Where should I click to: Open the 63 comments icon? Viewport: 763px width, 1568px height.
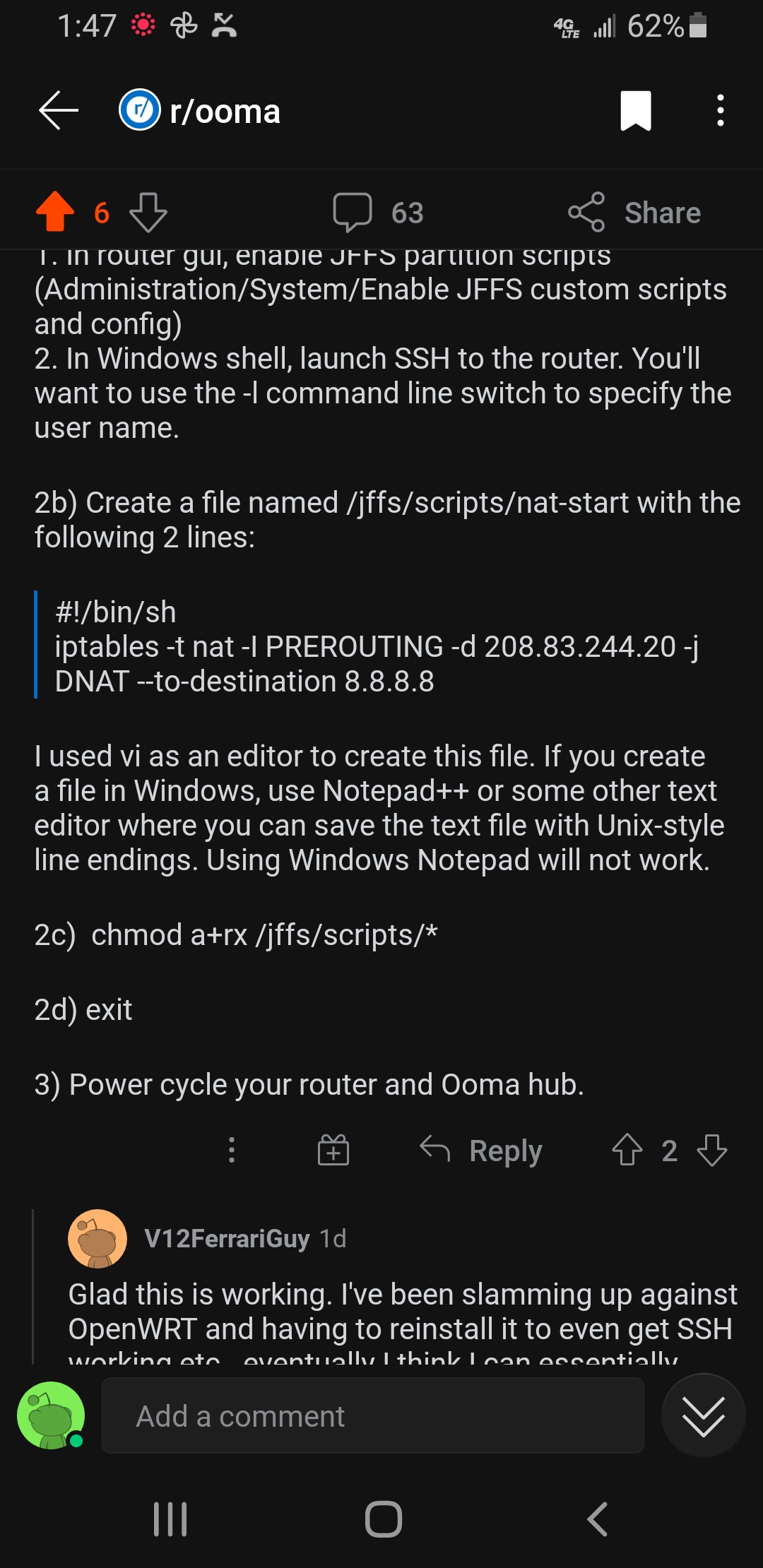[352, 212]
